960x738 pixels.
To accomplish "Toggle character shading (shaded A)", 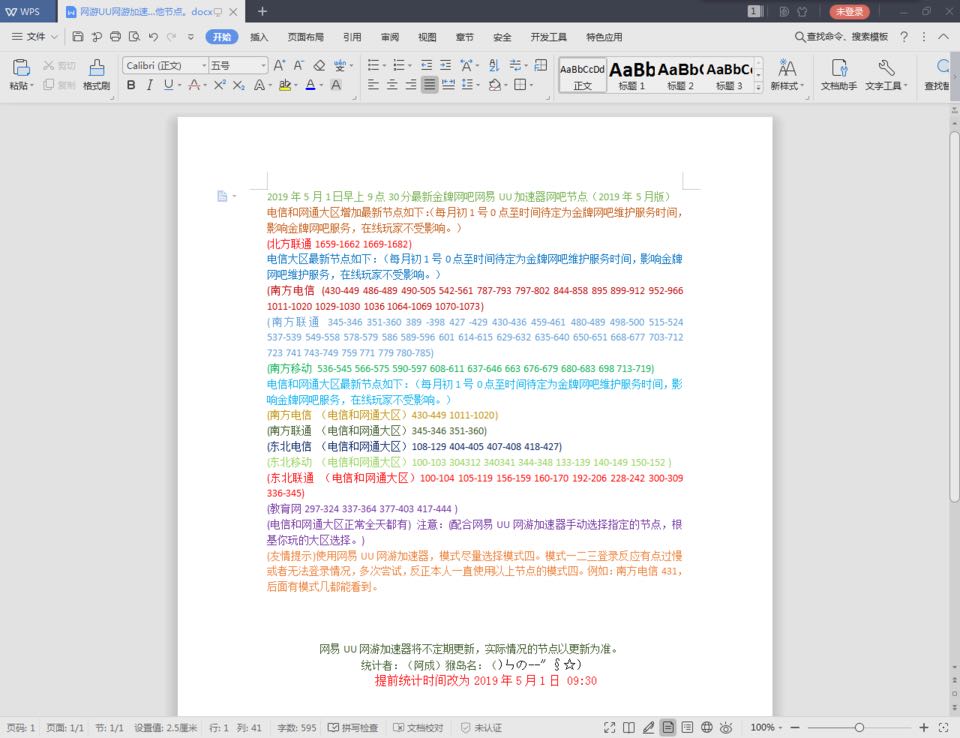I will pyautogui.click(x=336, y=85).
